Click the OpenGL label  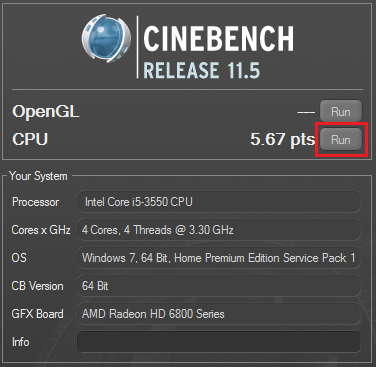coord(46,112)
